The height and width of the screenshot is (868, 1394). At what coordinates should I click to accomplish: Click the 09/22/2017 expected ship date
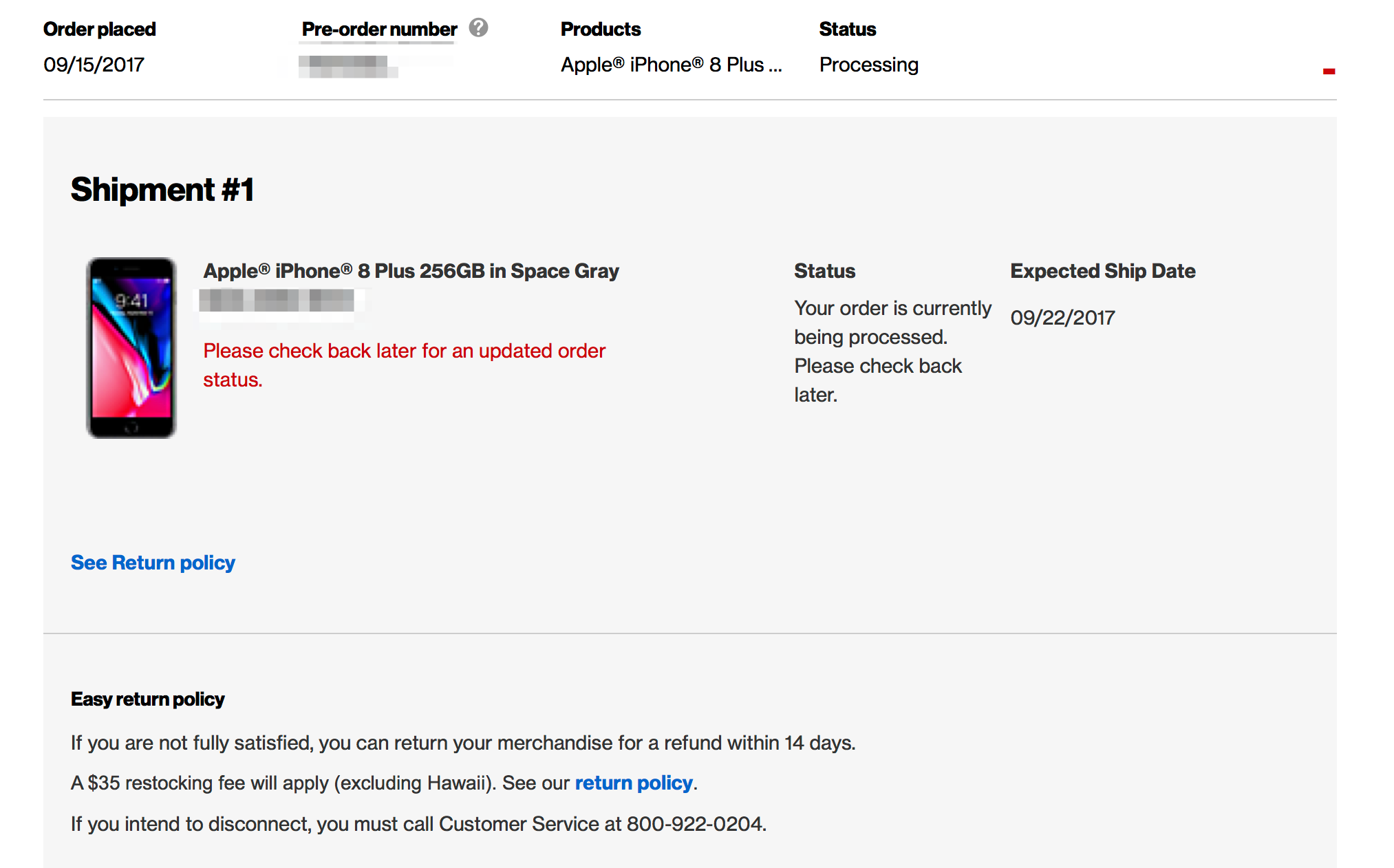click(1062, 318)
